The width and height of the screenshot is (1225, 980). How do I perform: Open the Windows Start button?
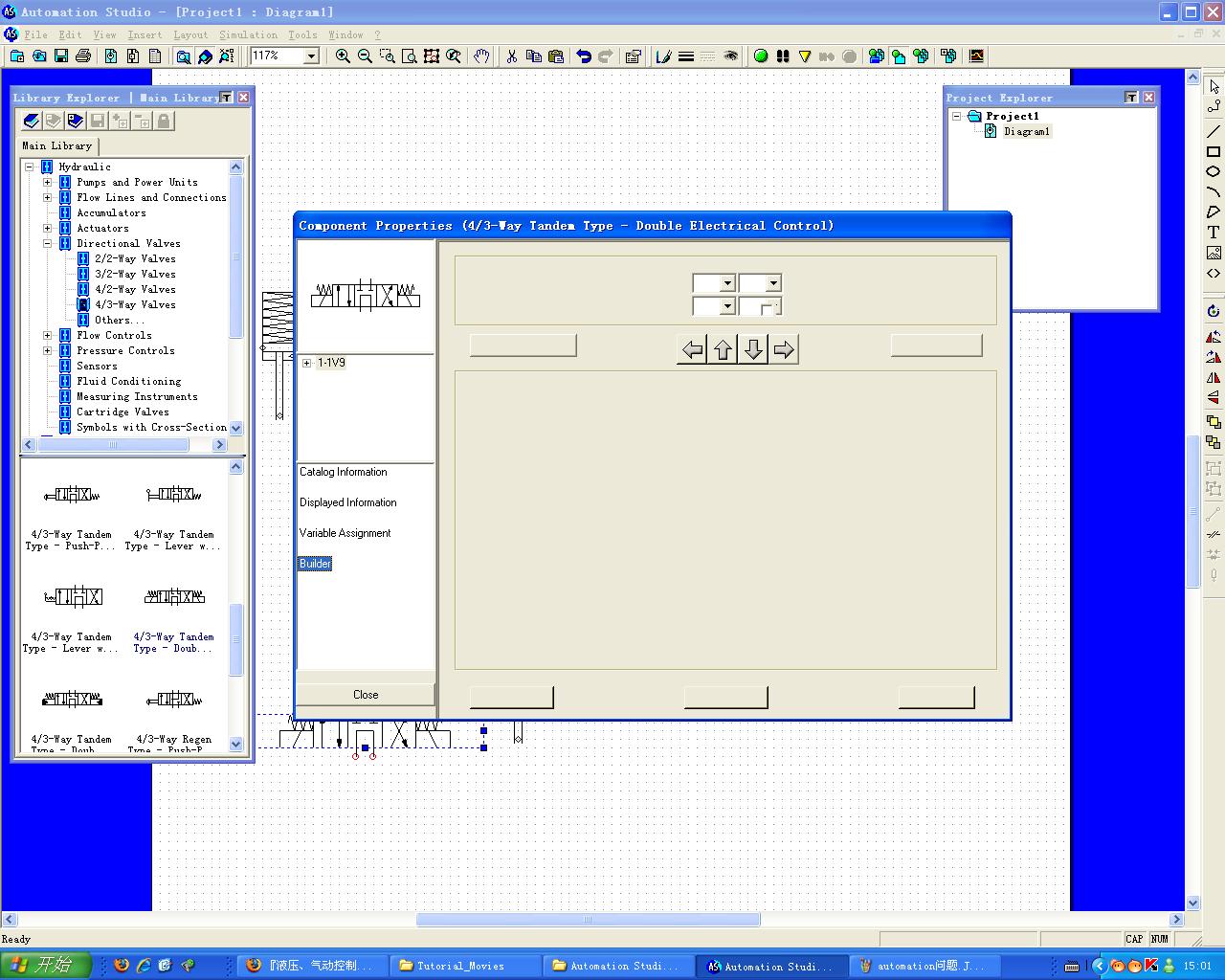[45, 965]
